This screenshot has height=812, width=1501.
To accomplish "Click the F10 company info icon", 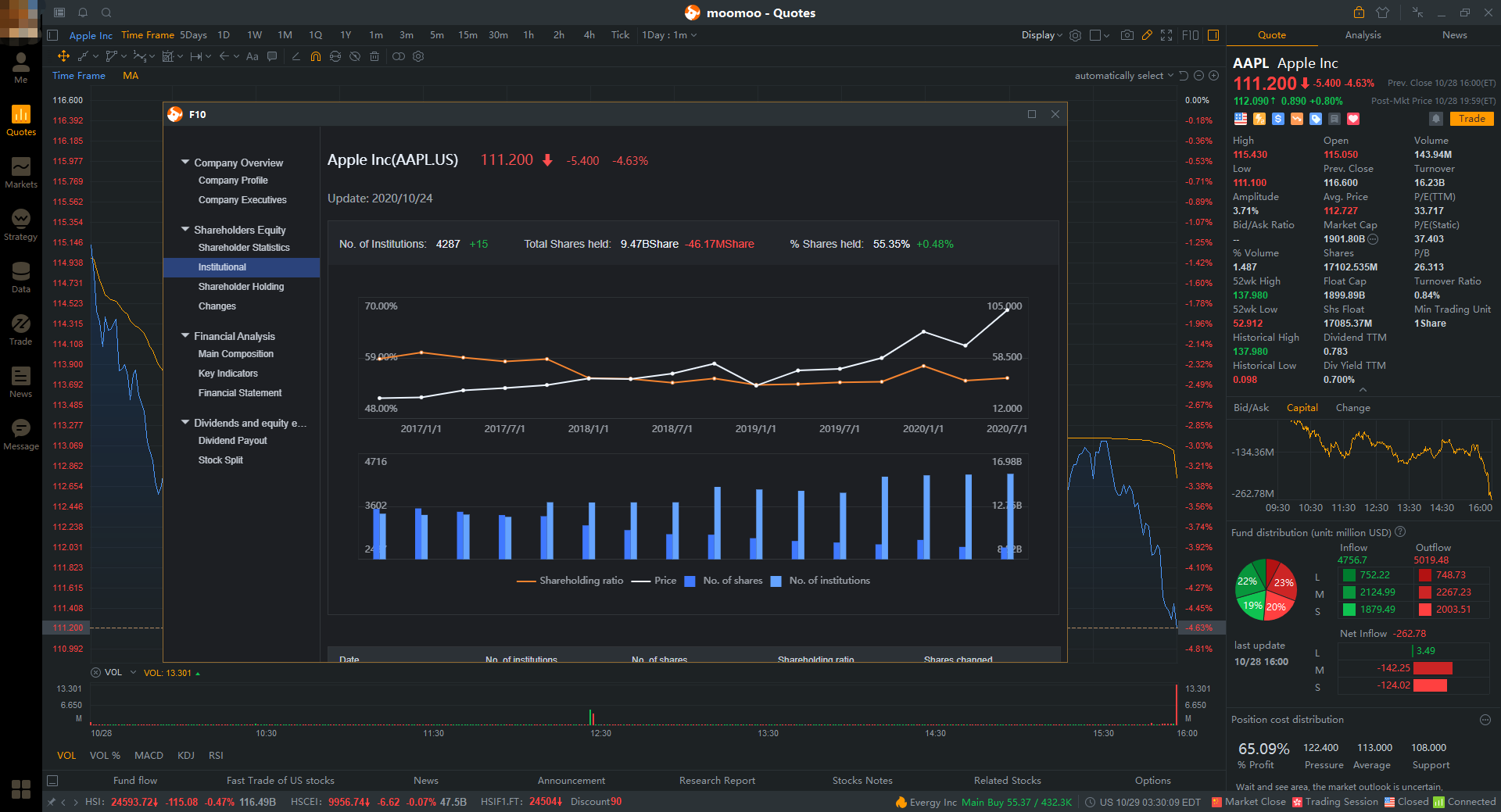I will 1190,35.
